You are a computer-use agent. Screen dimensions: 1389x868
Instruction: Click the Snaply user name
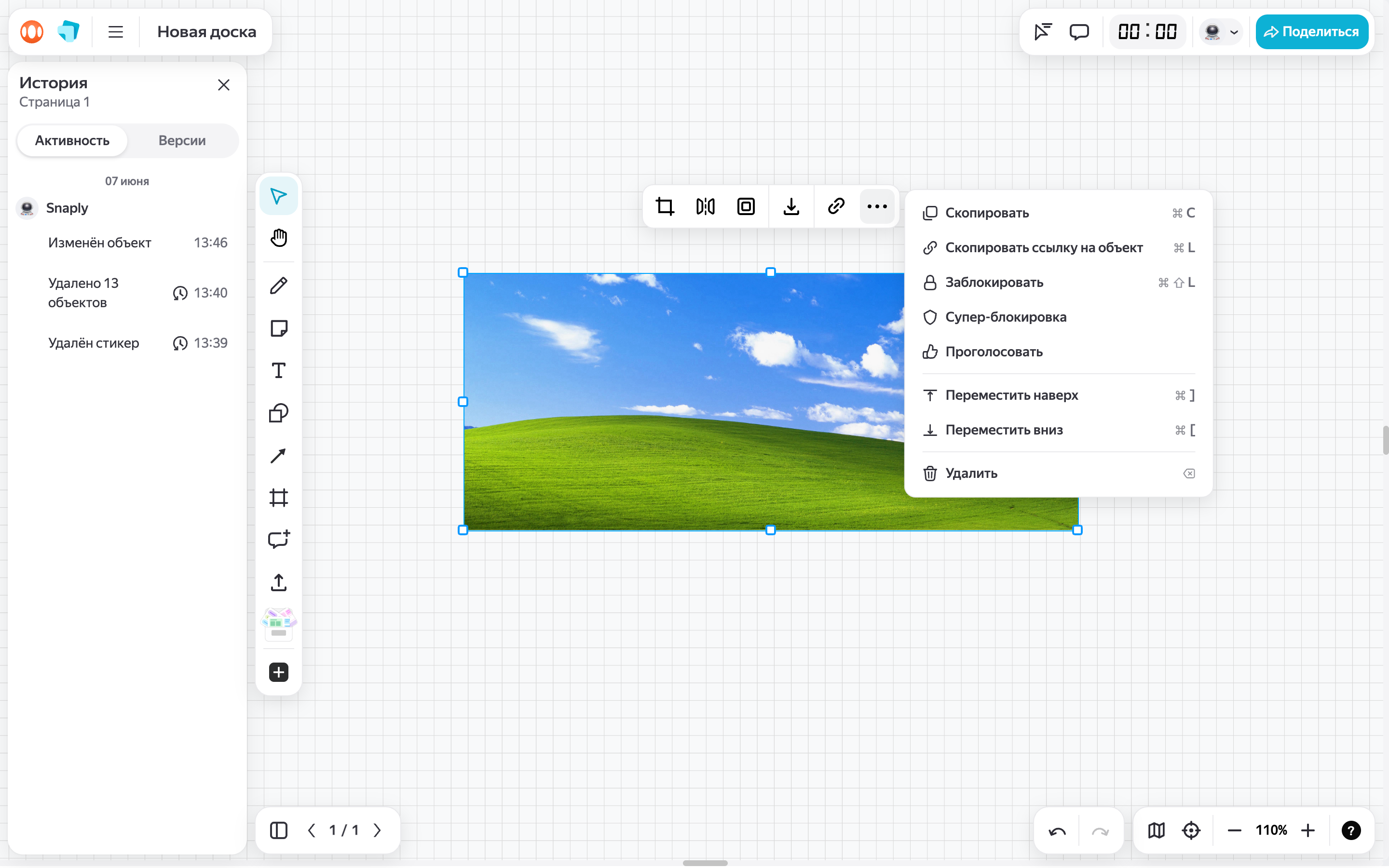pyautogui.click(x=67, y=208)
